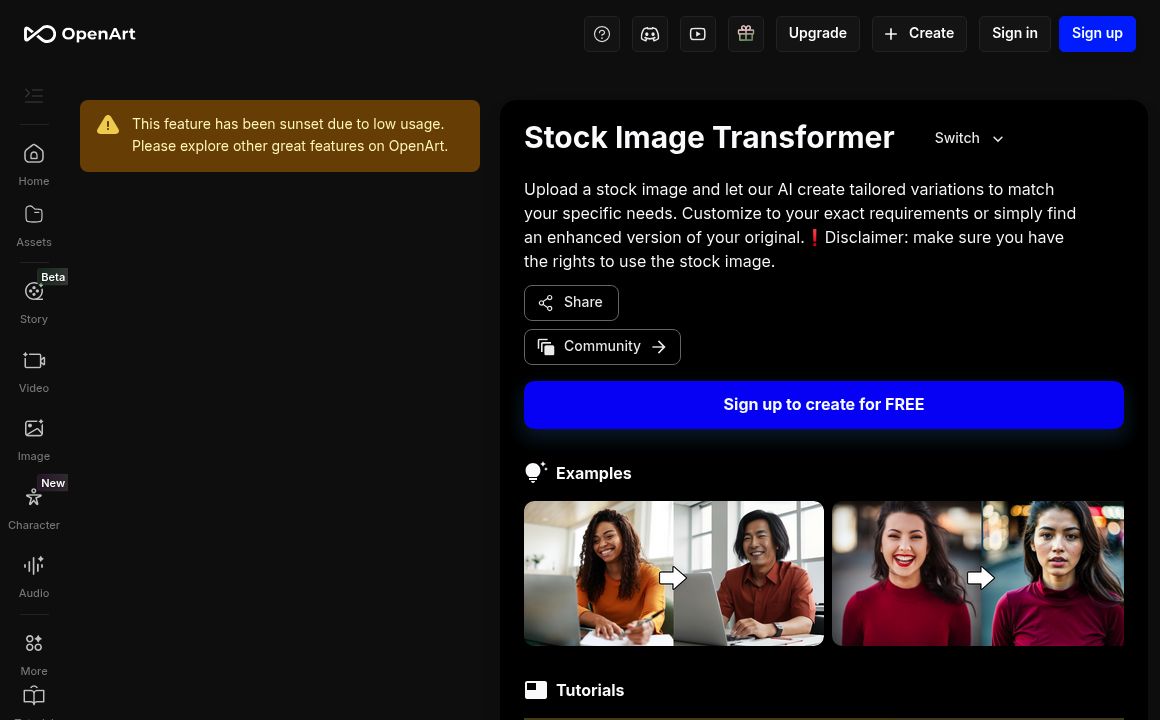Open the gift rewards icon
The width and height of the screenshot is (1160, 720).
[746, 33]
